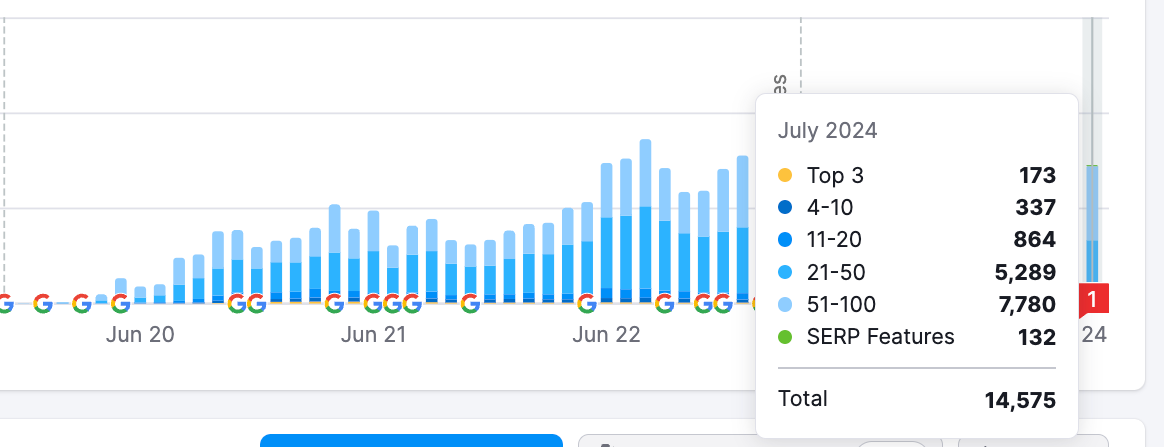Click the red note flag marked 1
The height and width of the screenshot is (447, 1164).
point(1092,299)
